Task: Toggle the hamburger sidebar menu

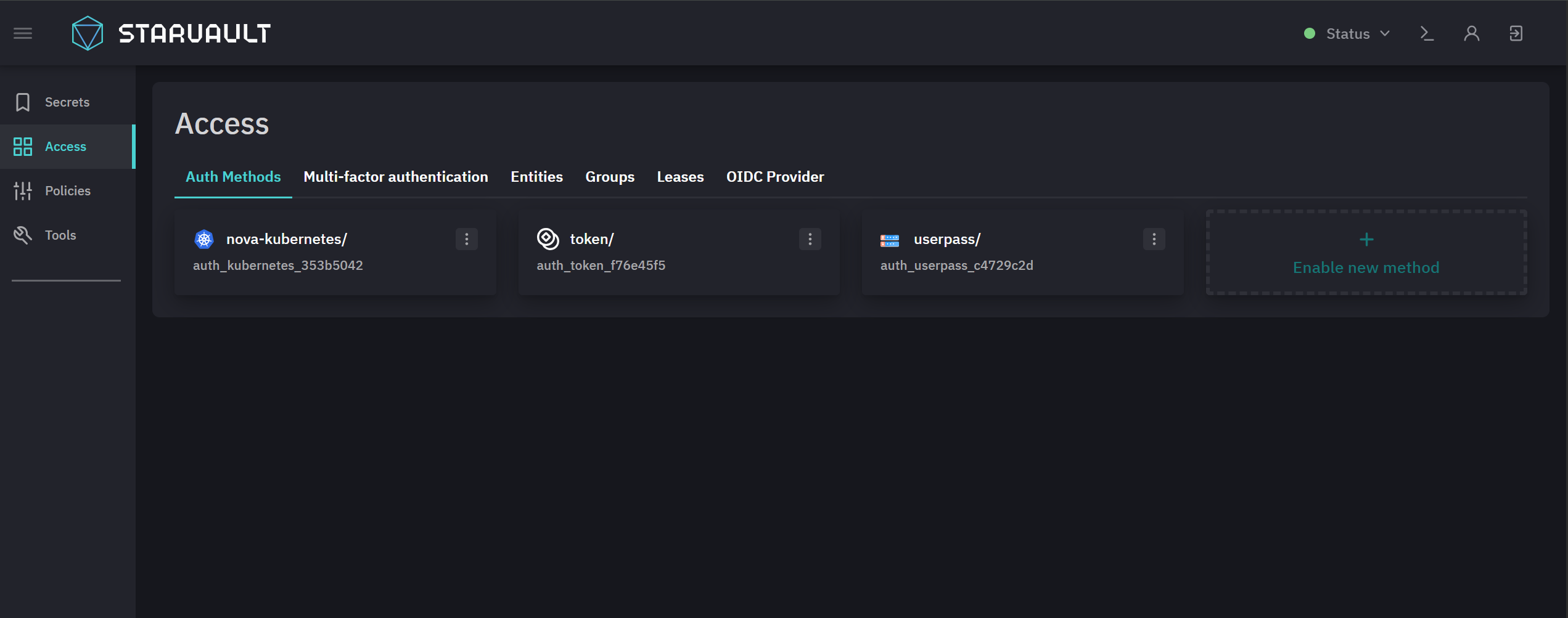Action: point(23,33)
